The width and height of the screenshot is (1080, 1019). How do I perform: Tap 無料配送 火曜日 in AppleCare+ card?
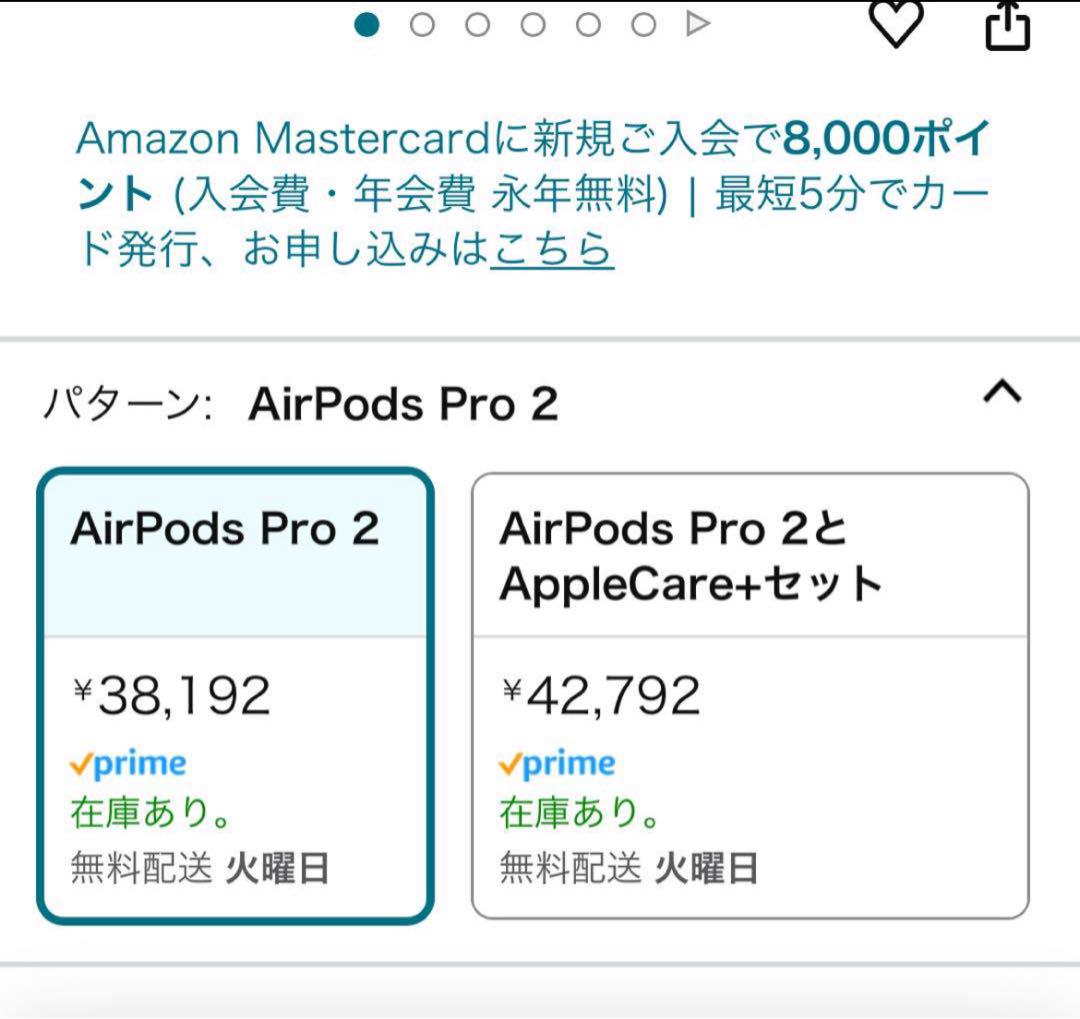628,867
